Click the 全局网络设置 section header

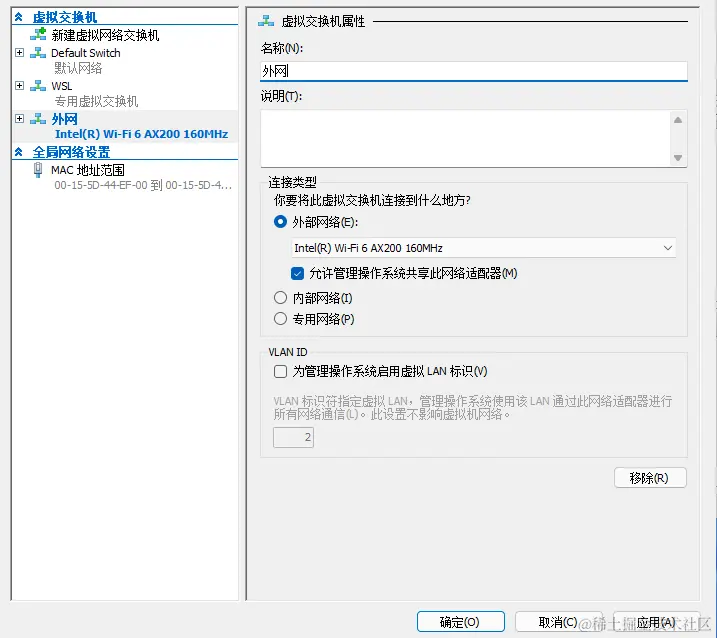coord(71,152)
